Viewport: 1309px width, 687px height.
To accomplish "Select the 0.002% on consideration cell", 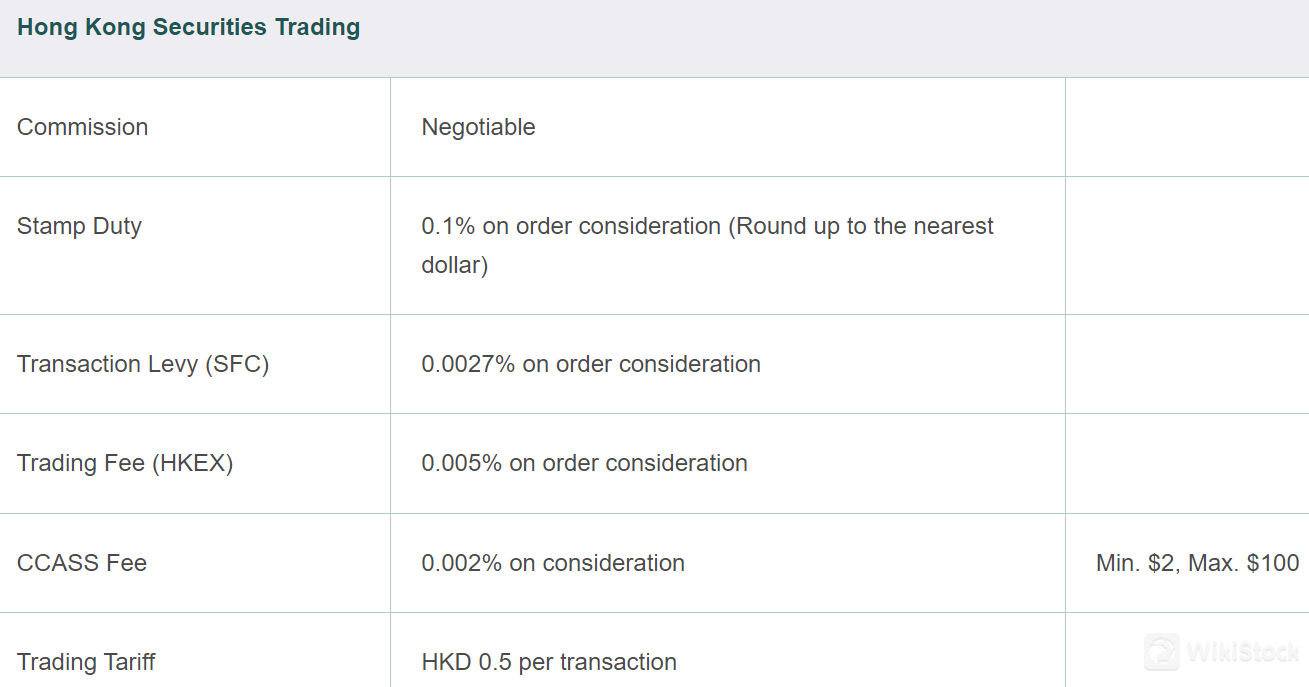I will click(x=553, y=563).
